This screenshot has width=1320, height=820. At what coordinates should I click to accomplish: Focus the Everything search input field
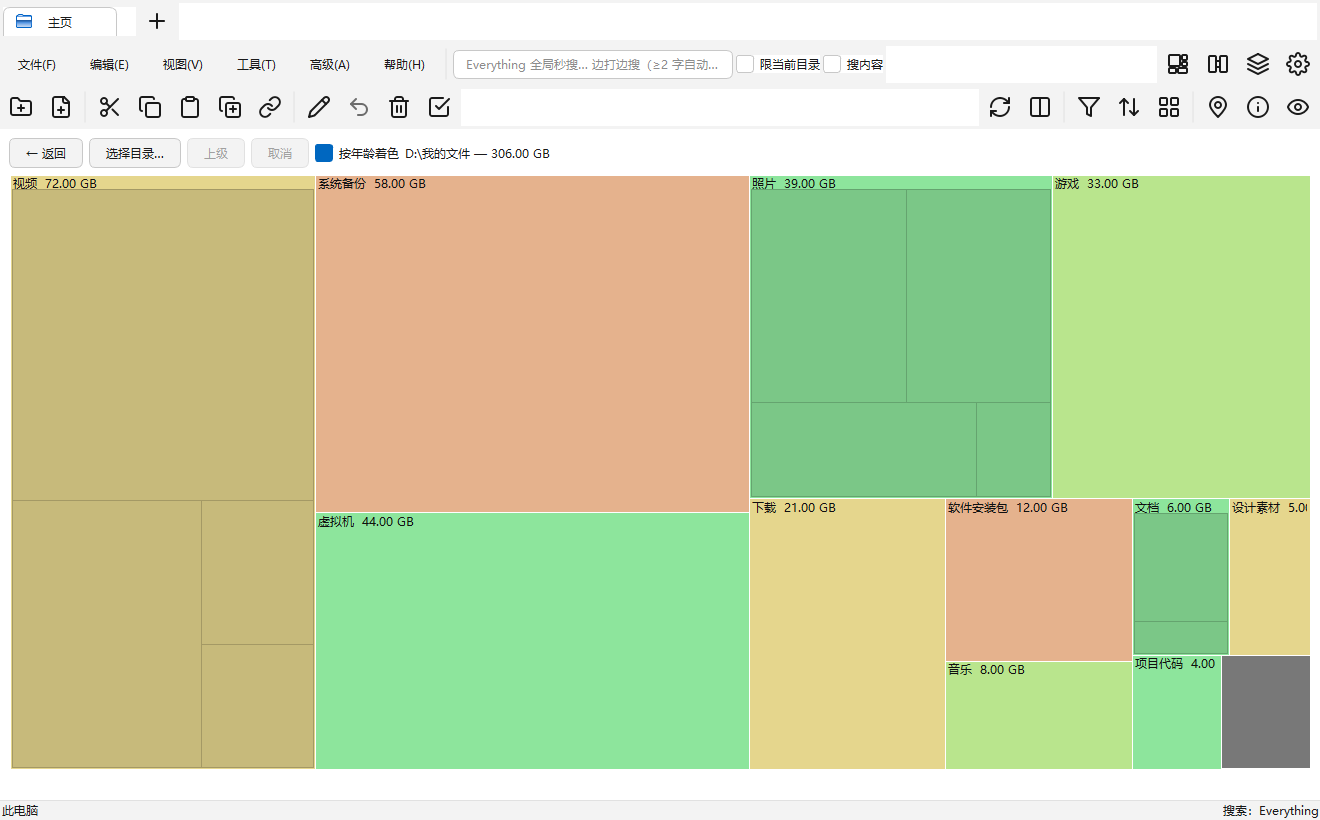click(x=593, y=65)
